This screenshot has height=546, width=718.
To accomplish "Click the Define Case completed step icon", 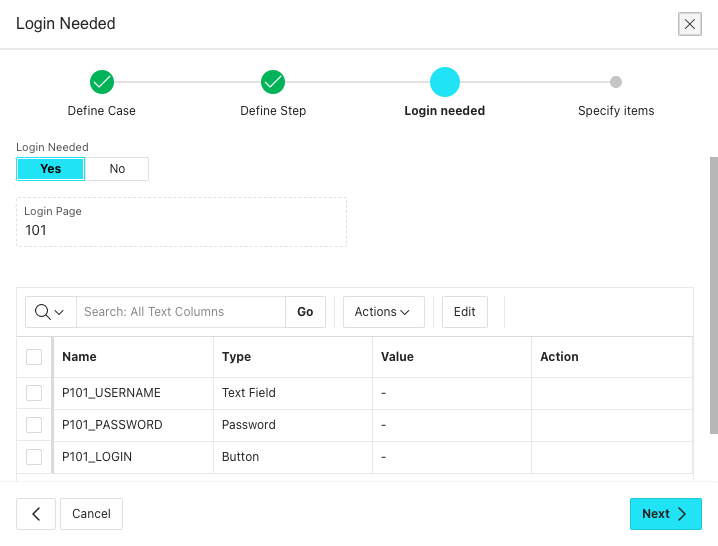I will (102, 82).
